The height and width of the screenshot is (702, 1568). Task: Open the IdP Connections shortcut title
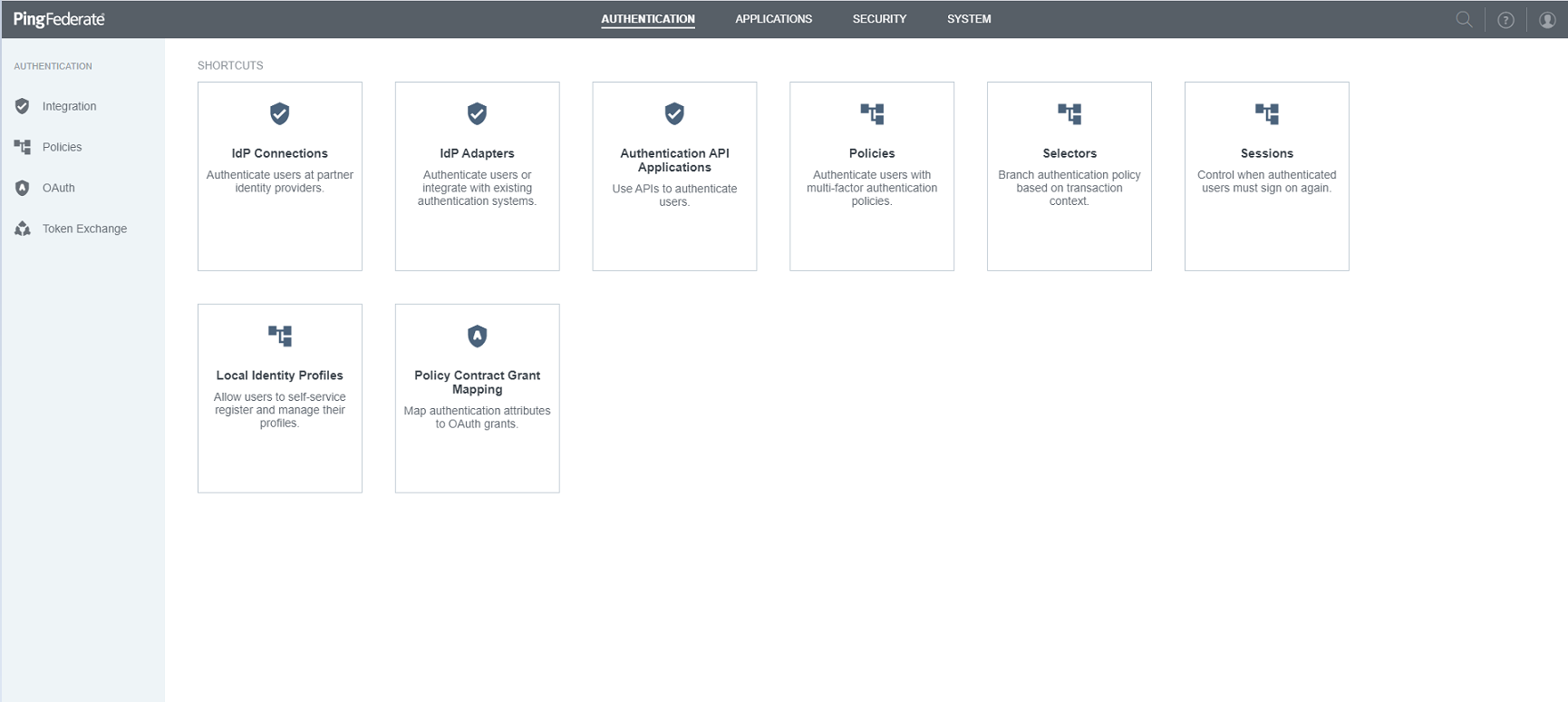pos(280,153)
